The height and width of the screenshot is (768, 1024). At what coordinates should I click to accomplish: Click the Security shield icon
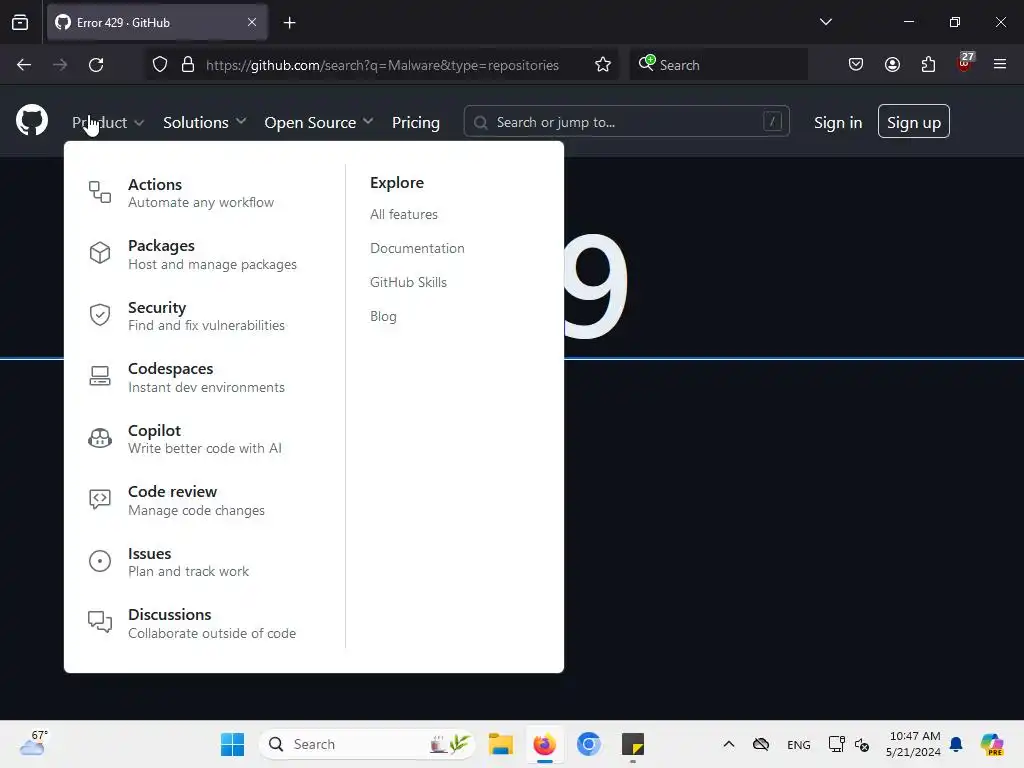point(100,315)
